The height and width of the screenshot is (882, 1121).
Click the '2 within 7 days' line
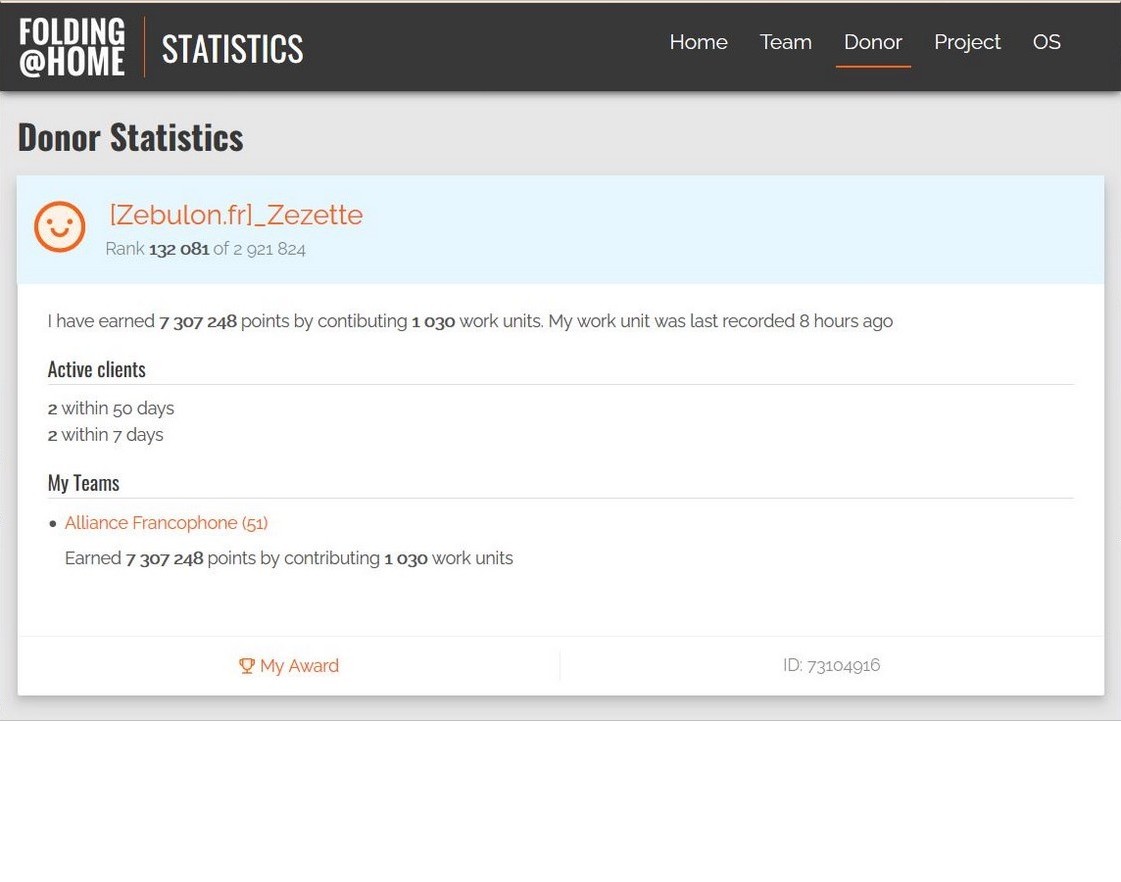(x=106, y=435)
